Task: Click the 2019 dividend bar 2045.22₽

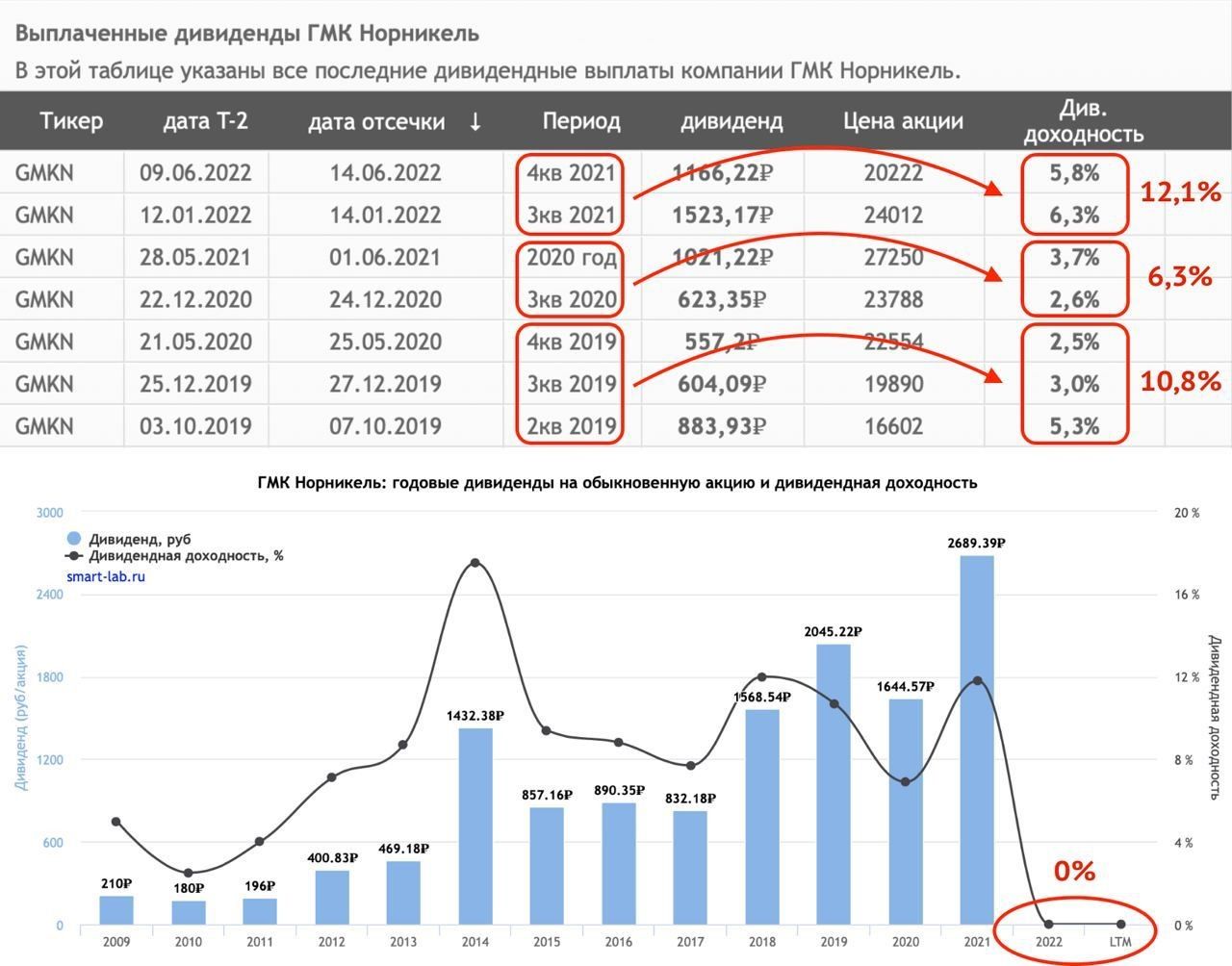Action: click(834, 785)
